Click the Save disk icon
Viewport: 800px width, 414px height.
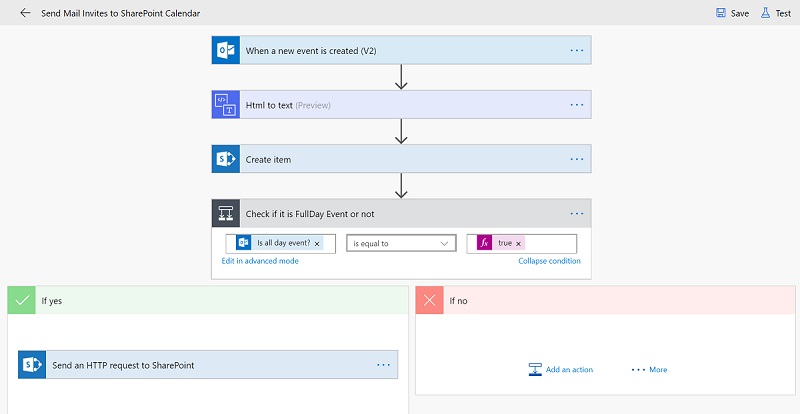click(x=720, y=13)
